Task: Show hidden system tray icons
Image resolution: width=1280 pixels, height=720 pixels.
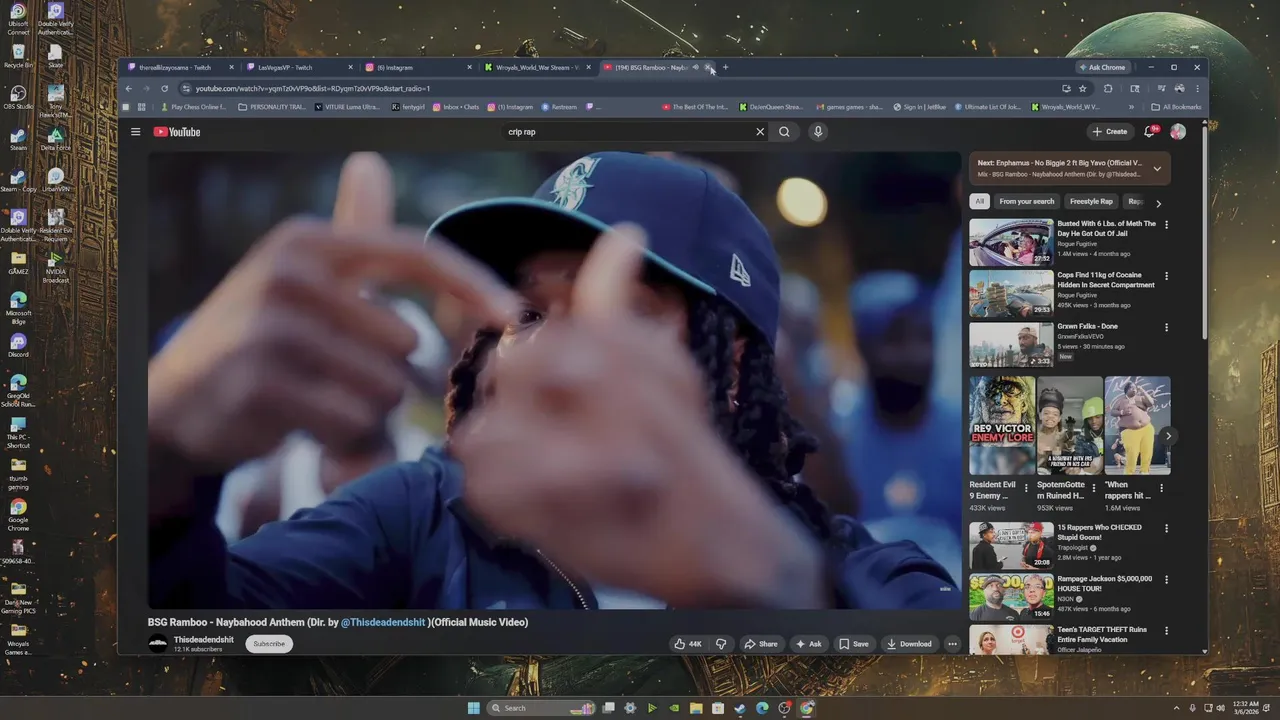Action: click(x=1177, y=708)
